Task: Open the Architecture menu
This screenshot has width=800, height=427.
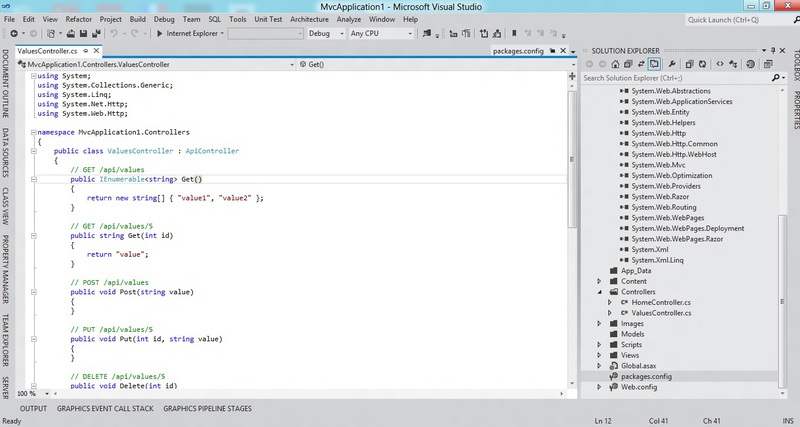Action: [309, 19]
